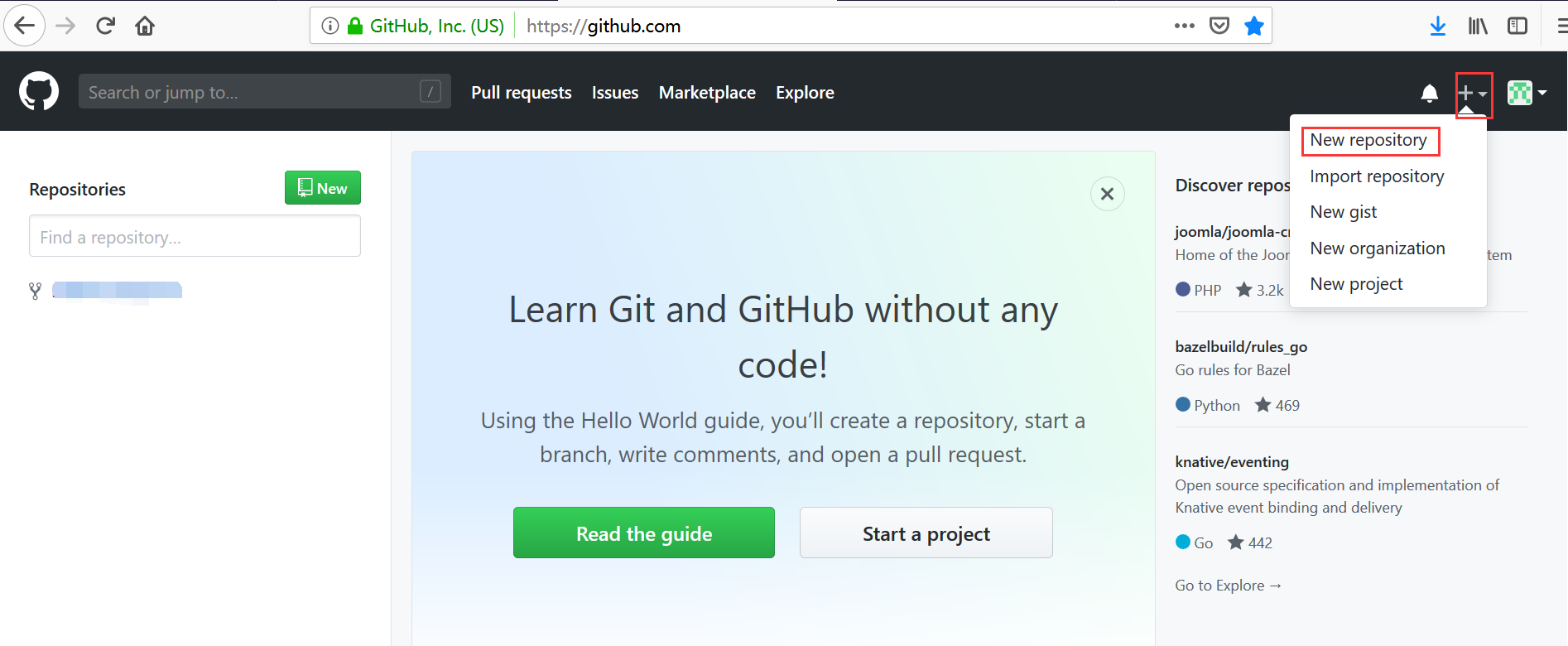
Task: Click the browser forward arrow
Action: [x=65, y=26]
